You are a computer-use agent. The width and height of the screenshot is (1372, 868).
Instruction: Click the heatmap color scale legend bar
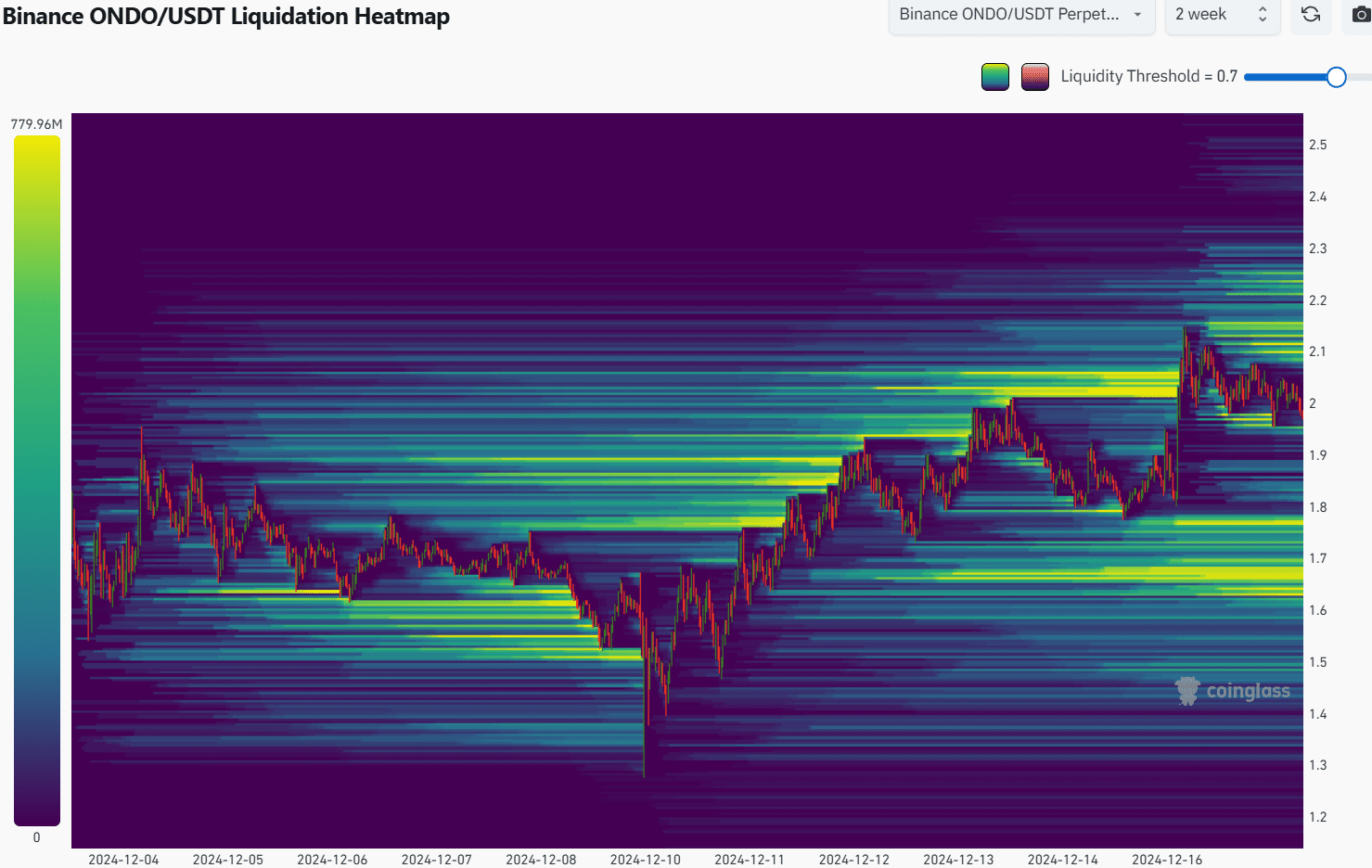tap(37, 480)
